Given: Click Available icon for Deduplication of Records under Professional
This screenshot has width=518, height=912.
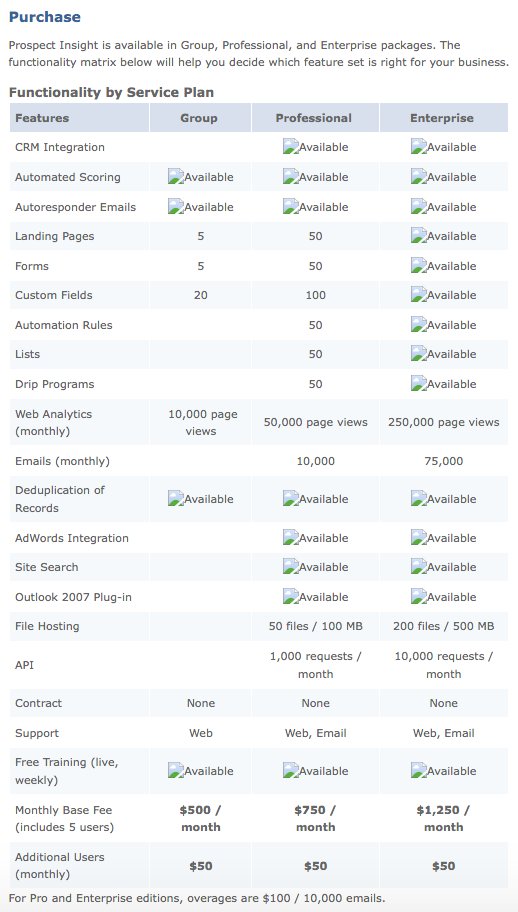Looking at the screenshot, I should [x=316, y=499].
